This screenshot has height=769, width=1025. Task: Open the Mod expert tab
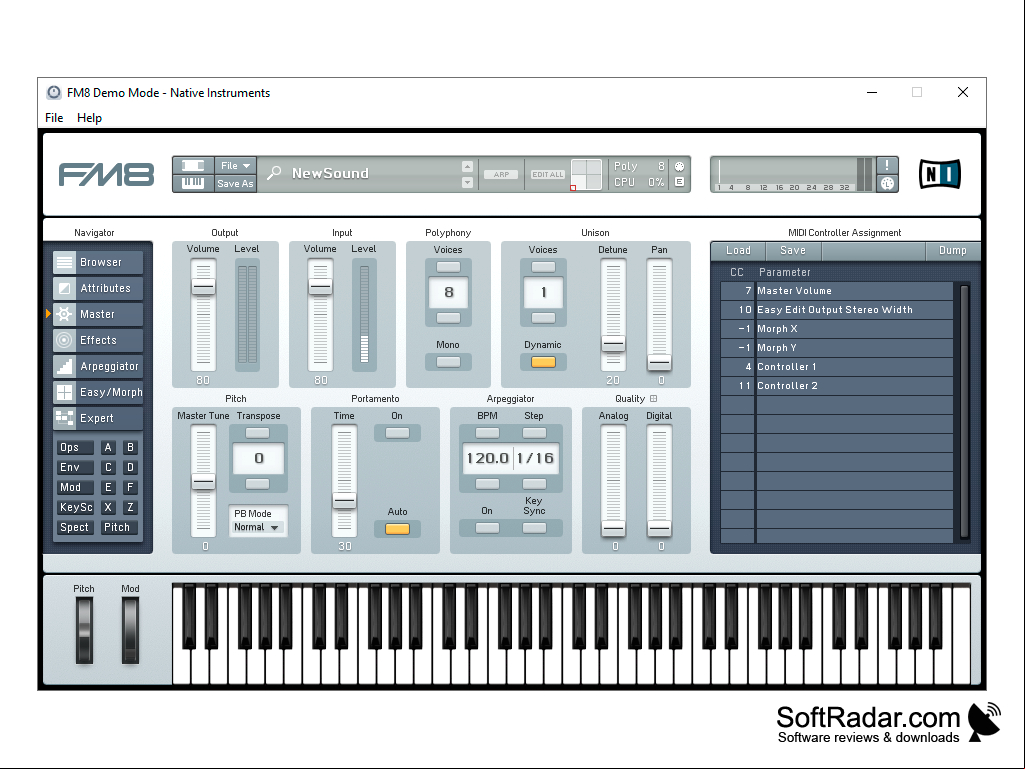point(75,487)
